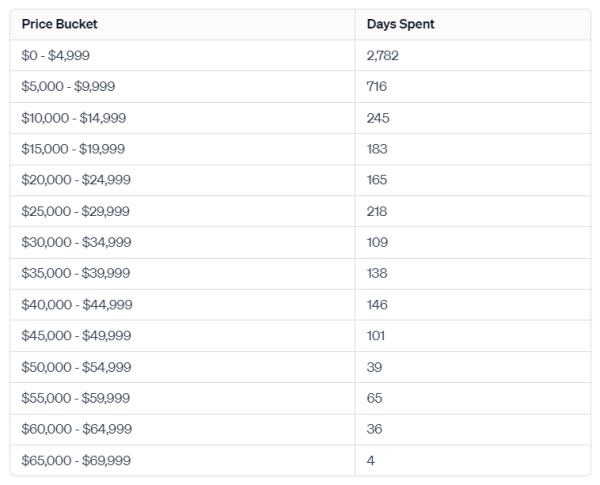Select the $35,000 - $39,999 bucket cell
Image resolution: width=600 pixels, height=485 pixels.
76,273
